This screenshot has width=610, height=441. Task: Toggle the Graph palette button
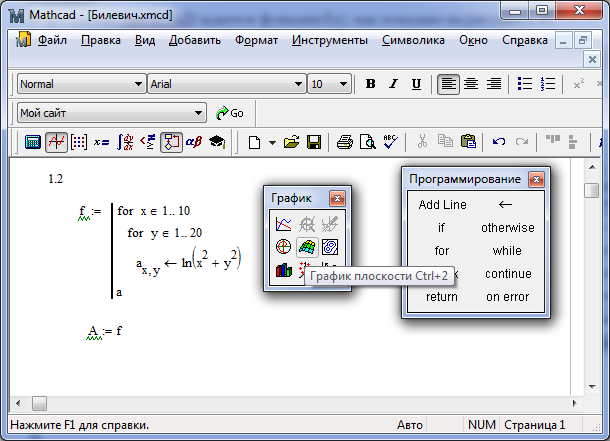point(56,142)
